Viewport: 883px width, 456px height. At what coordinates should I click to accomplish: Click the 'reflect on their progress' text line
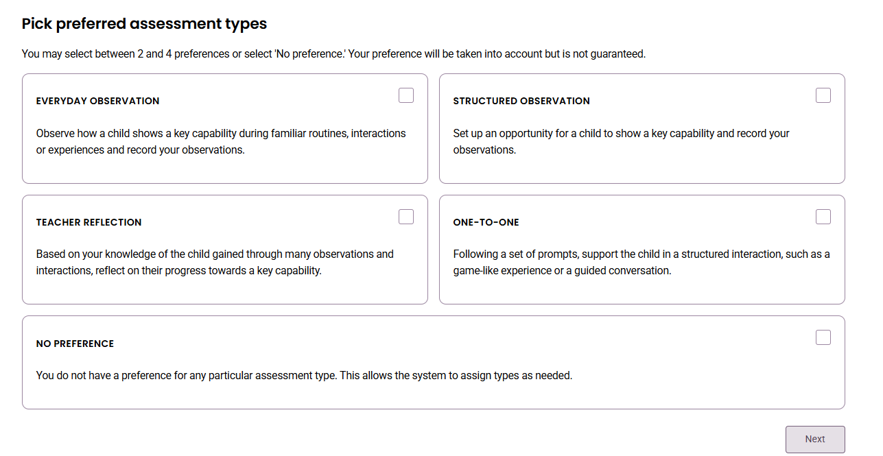tap(179, 271)
